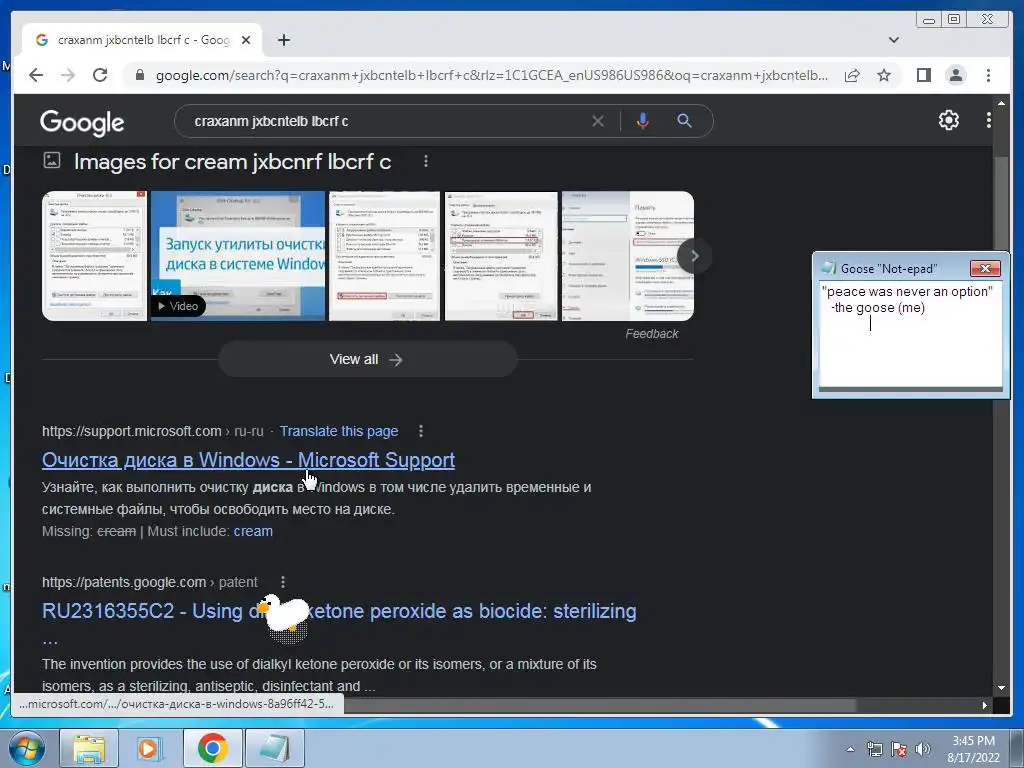Click the Images for cream heading
This screenshot has height=768, width=1024.
pos(232,161)
